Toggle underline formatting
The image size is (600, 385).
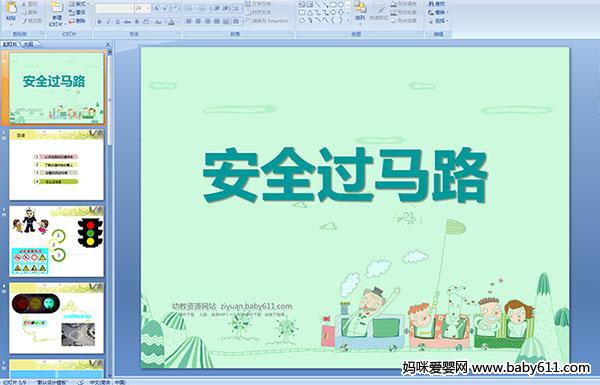(117, 22)
